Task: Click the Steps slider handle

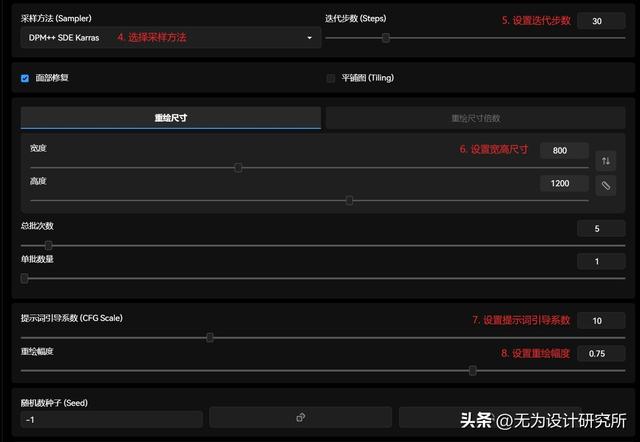Action: click(x=385, y=38)
